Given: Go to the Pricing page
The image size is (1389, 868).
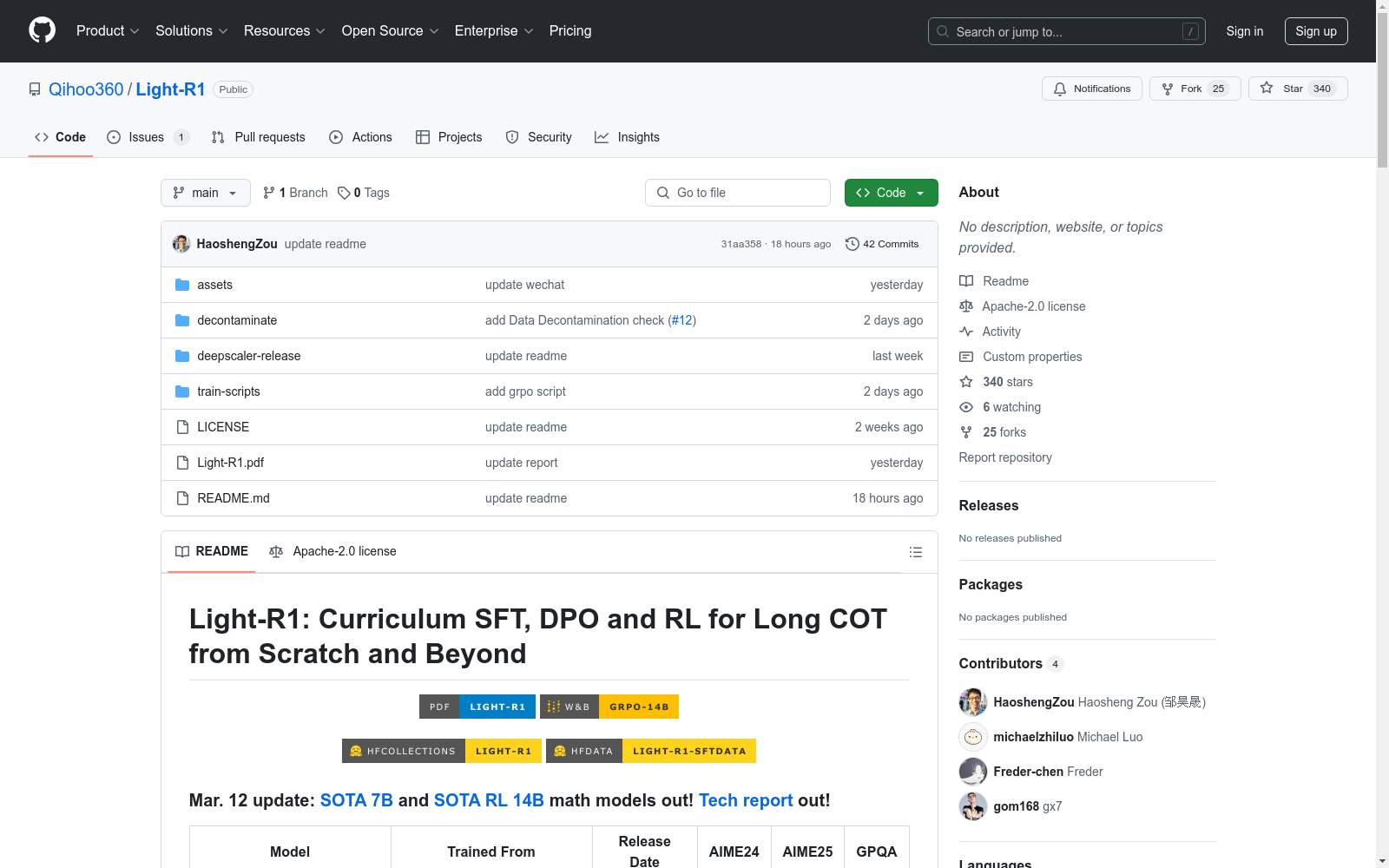Looking at the screenshot, I should coord(570,31).
